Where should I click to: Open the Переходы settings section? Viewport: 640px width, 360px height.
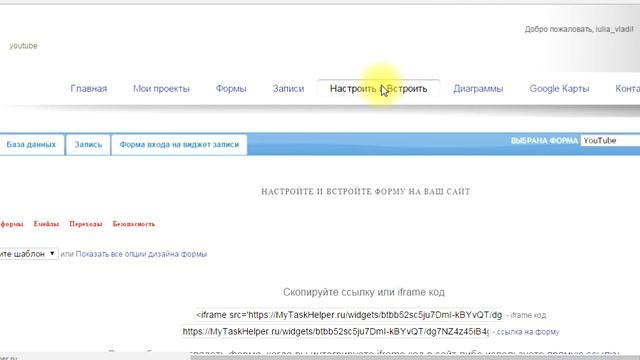click(x=86, y=224)
